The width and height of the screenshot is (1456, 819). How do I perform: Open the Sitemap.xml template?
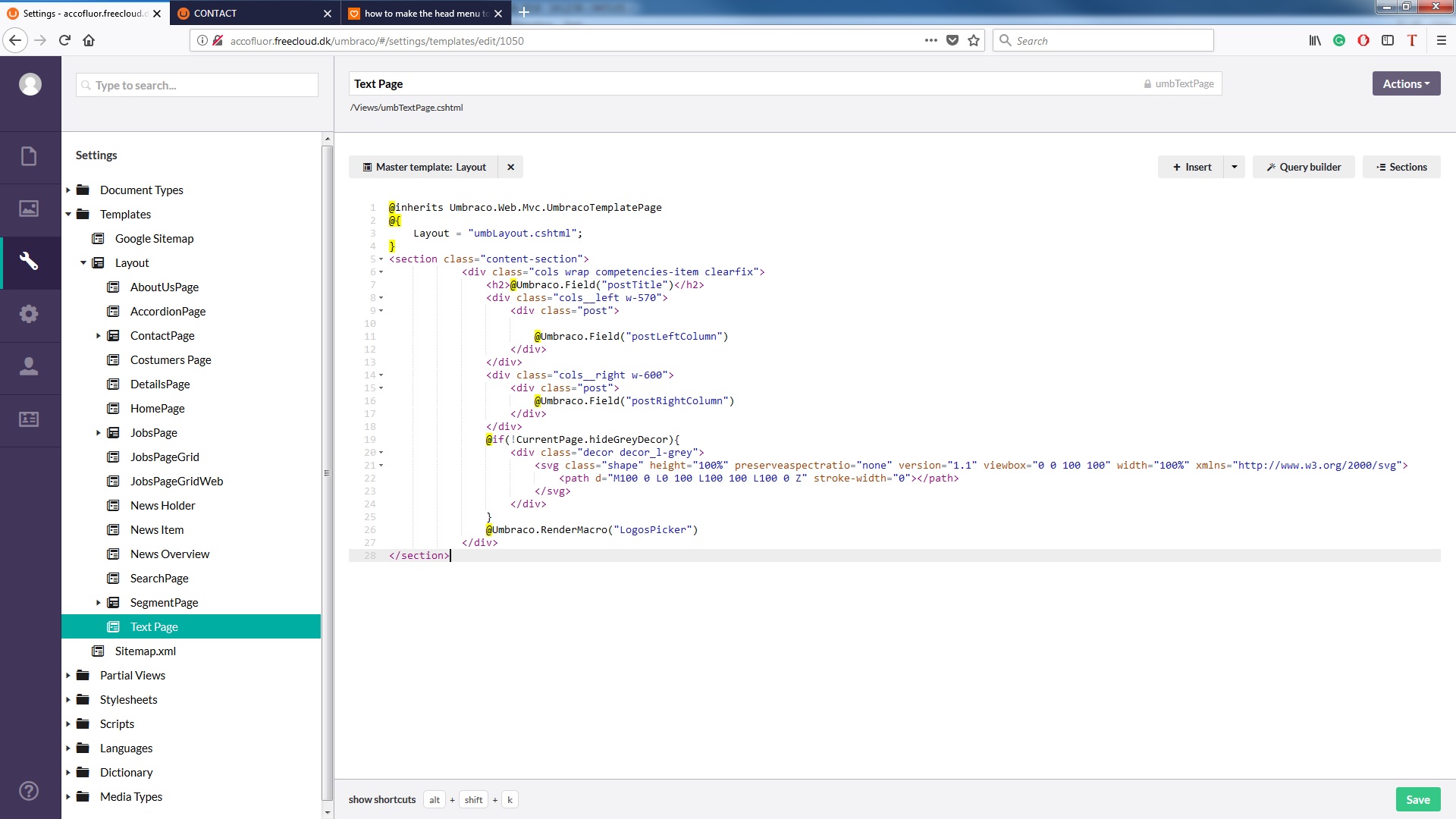(x=145, y=651)
